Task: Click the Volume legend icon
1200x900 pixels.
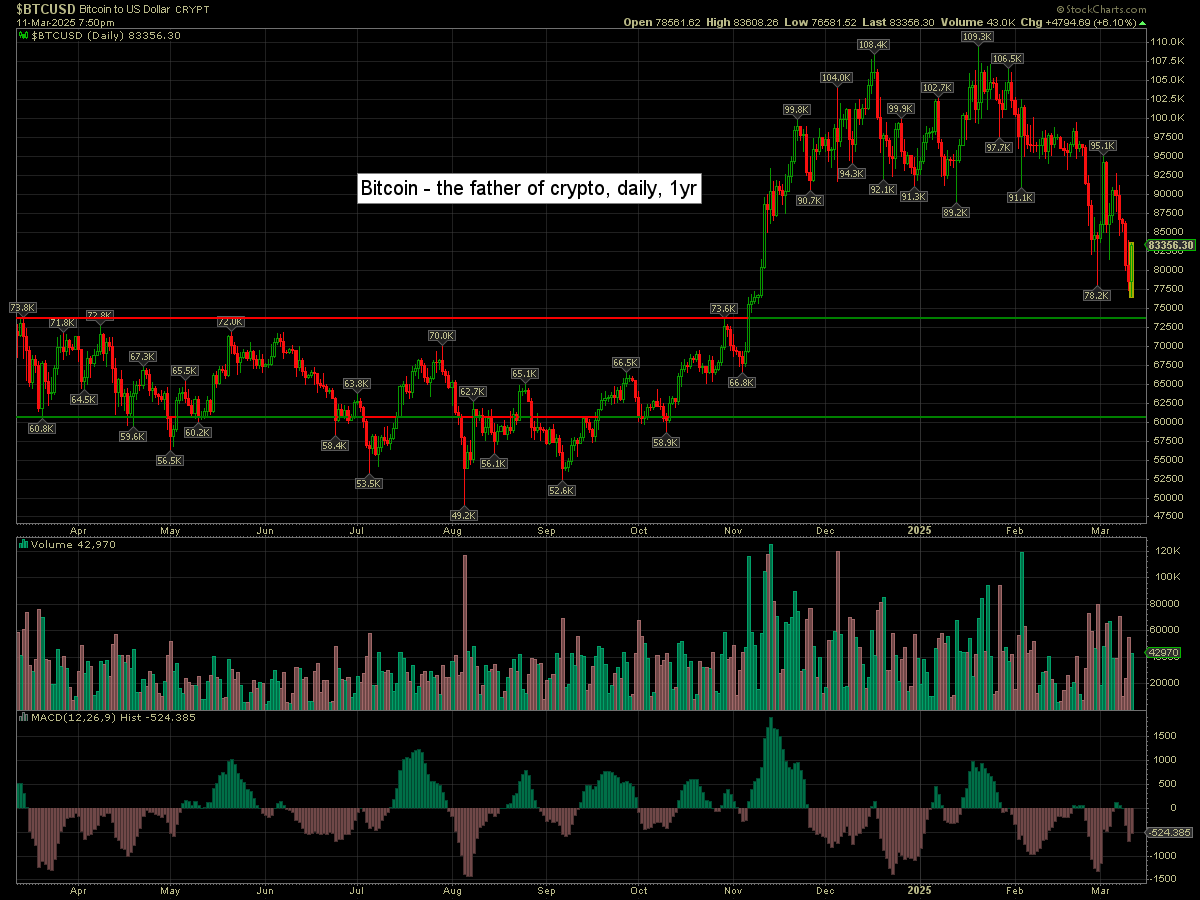Action: (x=24, y=544)
